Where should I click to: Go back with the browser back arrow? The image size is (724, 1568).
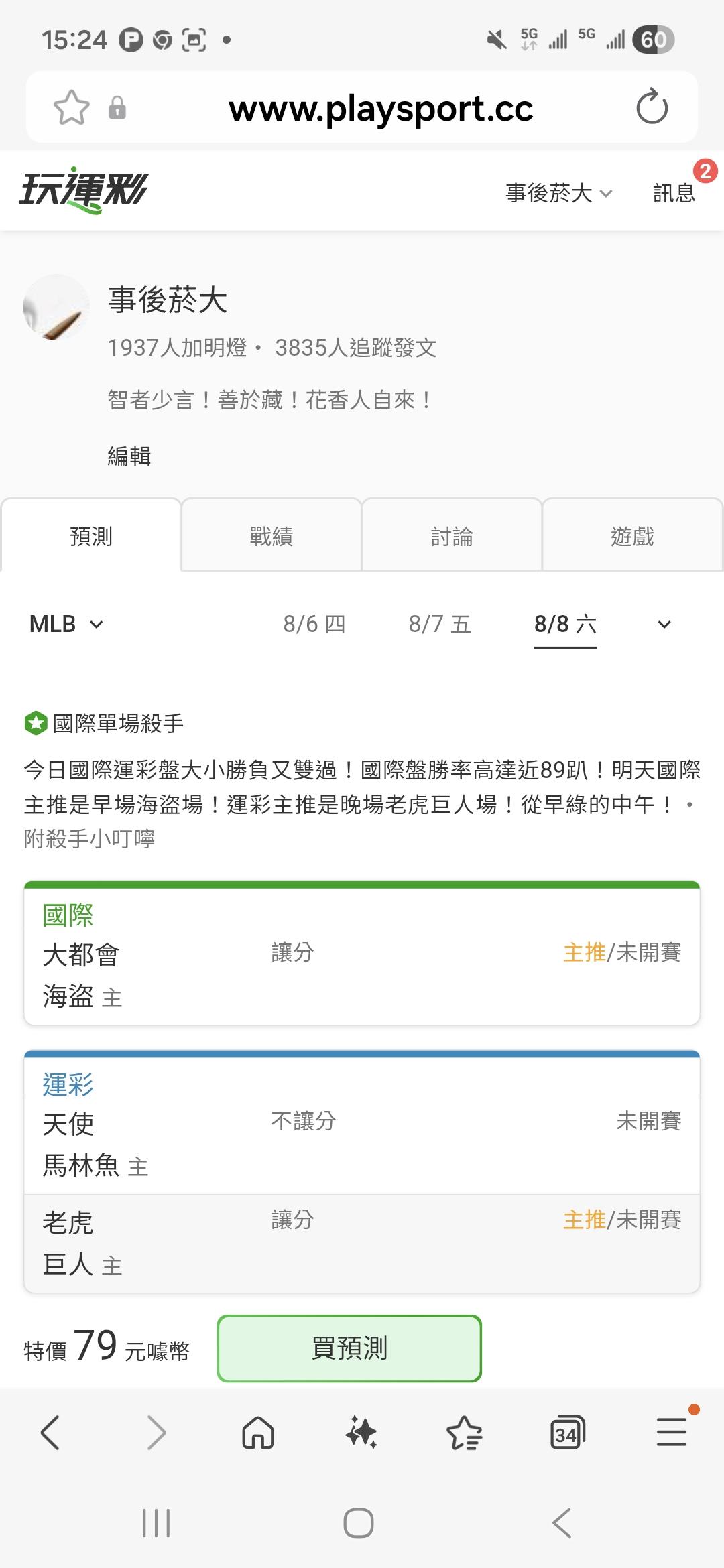[x=50, y=1433]
